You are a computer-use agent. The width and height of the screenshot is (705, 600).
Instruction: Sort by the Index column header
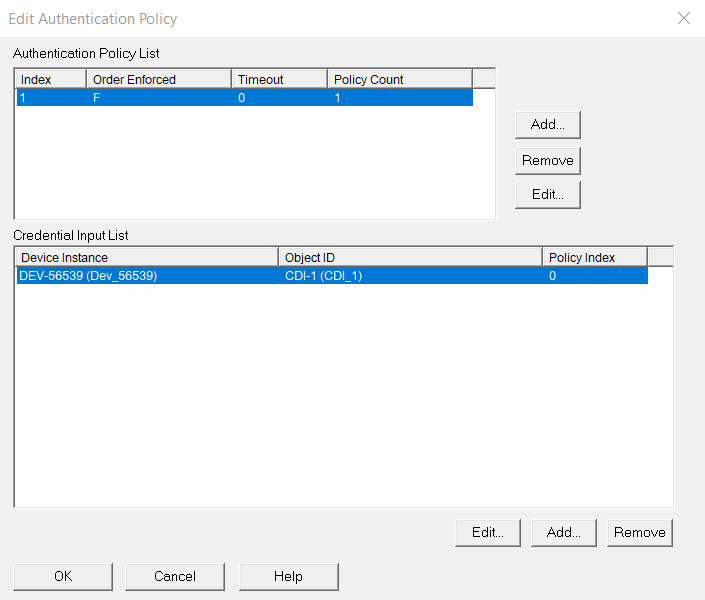(x=51, y=79)
